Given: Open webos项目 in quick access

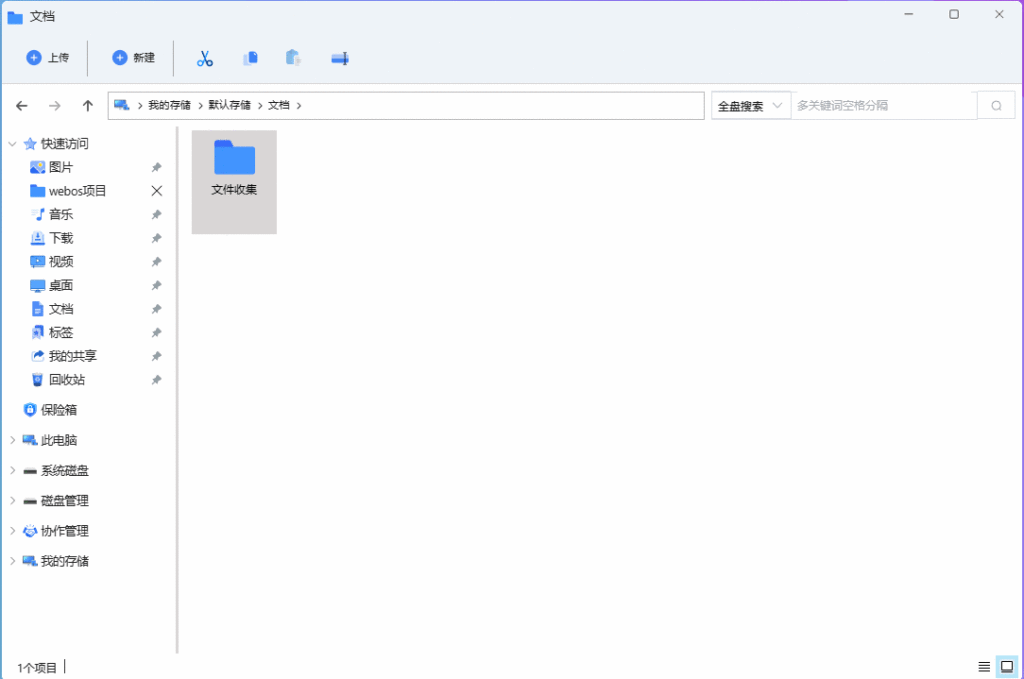Looking at the screenshot, I should (x=77, y=191).
